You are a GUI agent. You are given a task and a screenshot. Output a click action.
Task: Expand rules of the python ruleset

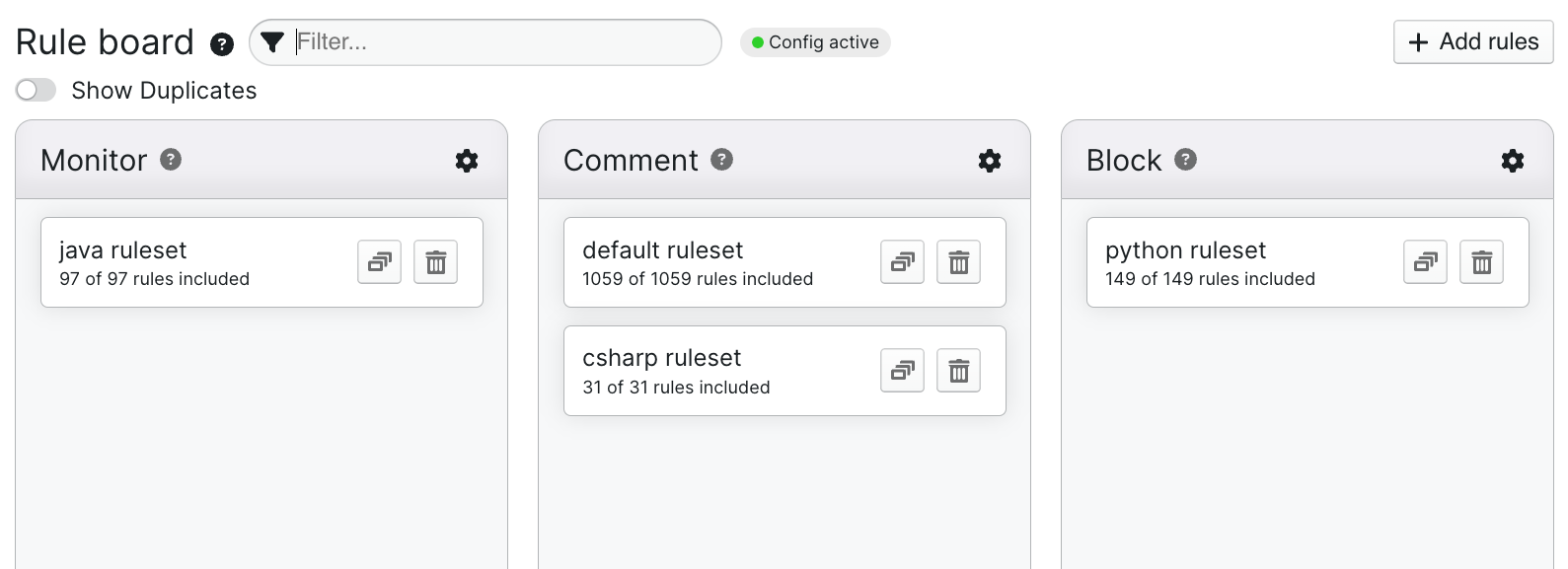coord(1425,262)
